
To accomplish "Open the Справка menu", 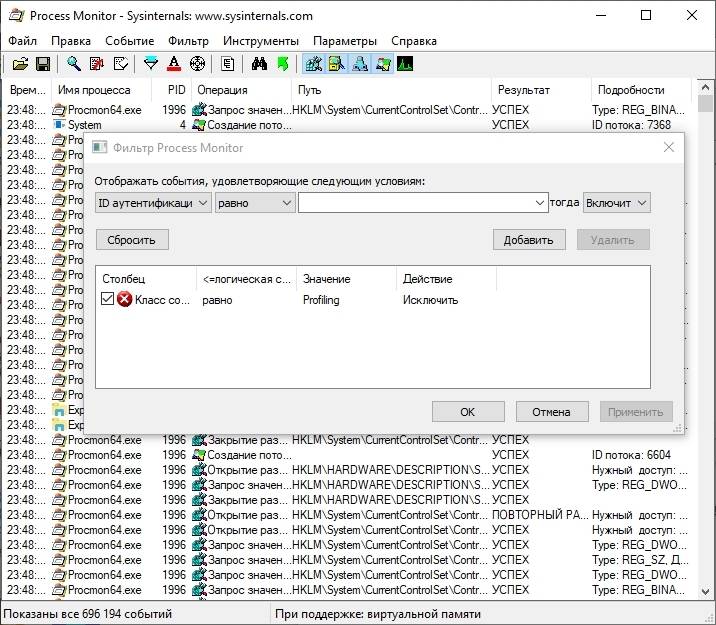I will click(x=414, y=41).
